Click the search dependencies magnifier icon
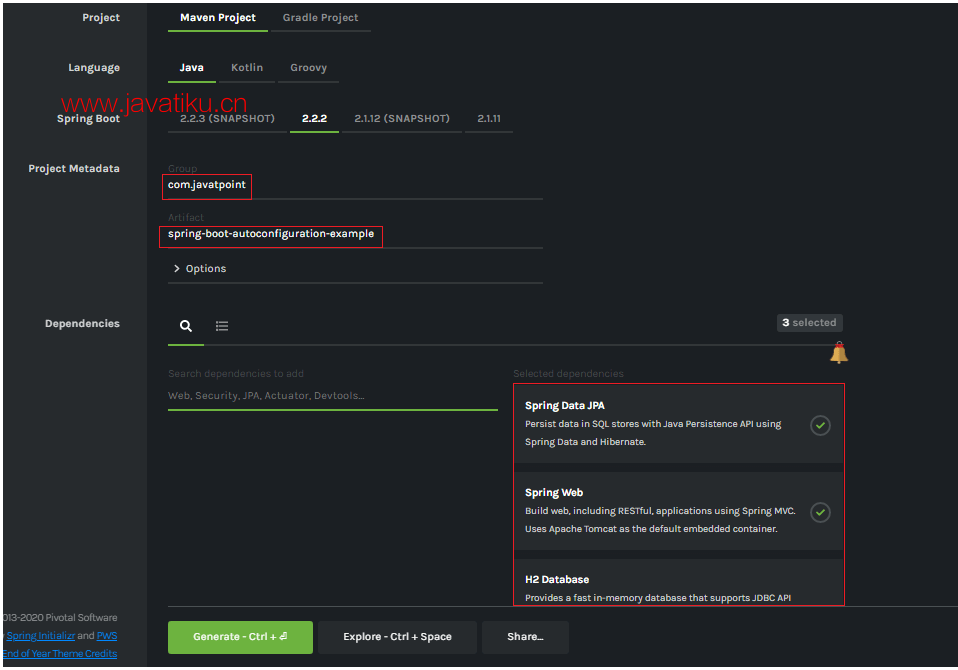 pyautogui.click(x=185, y=326)
